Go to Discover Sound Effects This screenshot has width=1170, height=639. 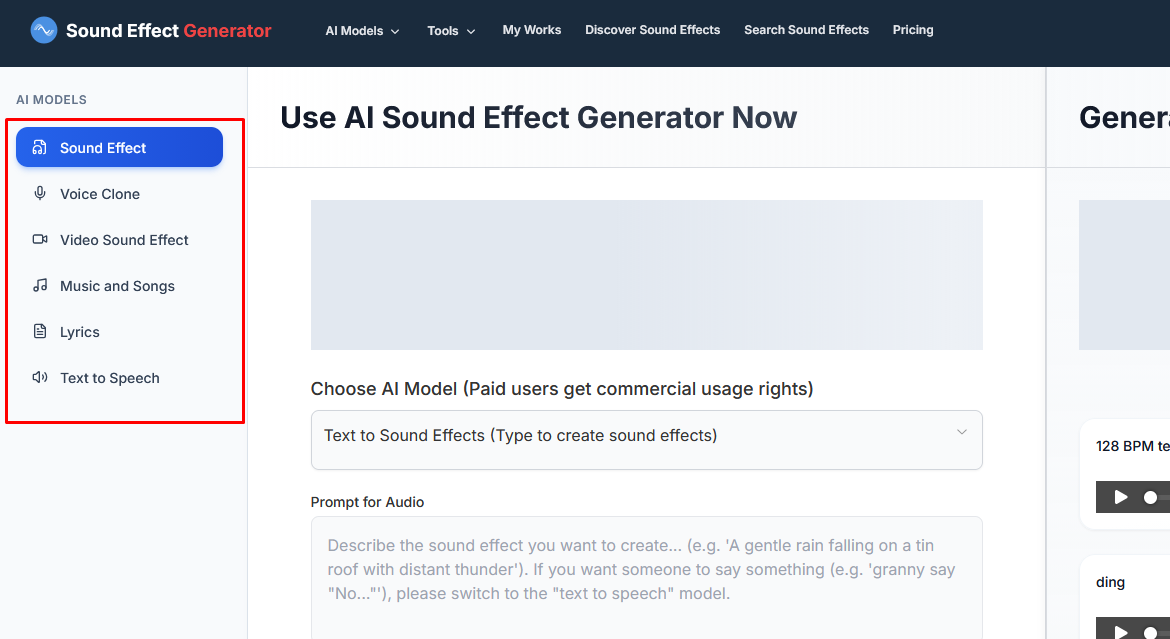click(652, 30)
